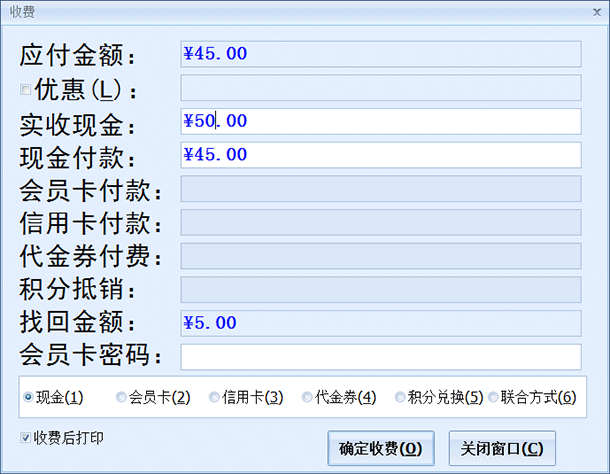Screen dimensions: 610x474
Task: Click the 收费 window title text
Action: (22, 12)
